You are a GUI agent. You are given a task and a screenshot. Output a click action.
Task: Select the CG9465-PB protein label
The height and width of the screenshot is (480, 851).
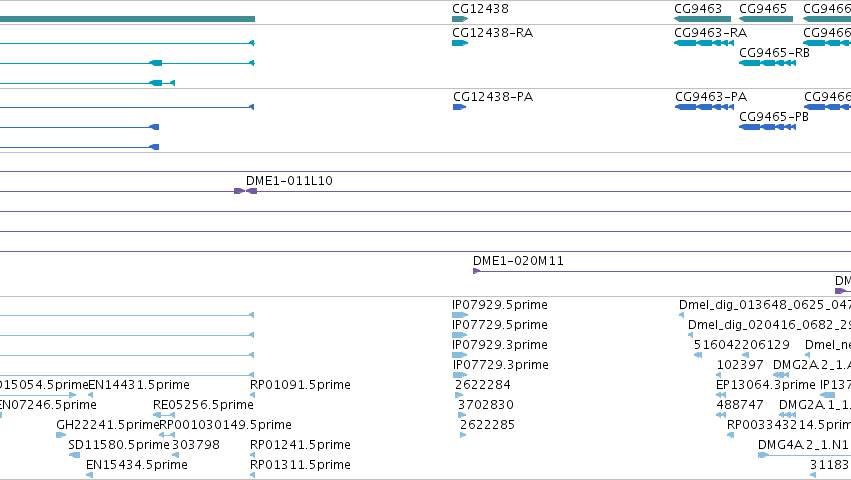(774, 117)
